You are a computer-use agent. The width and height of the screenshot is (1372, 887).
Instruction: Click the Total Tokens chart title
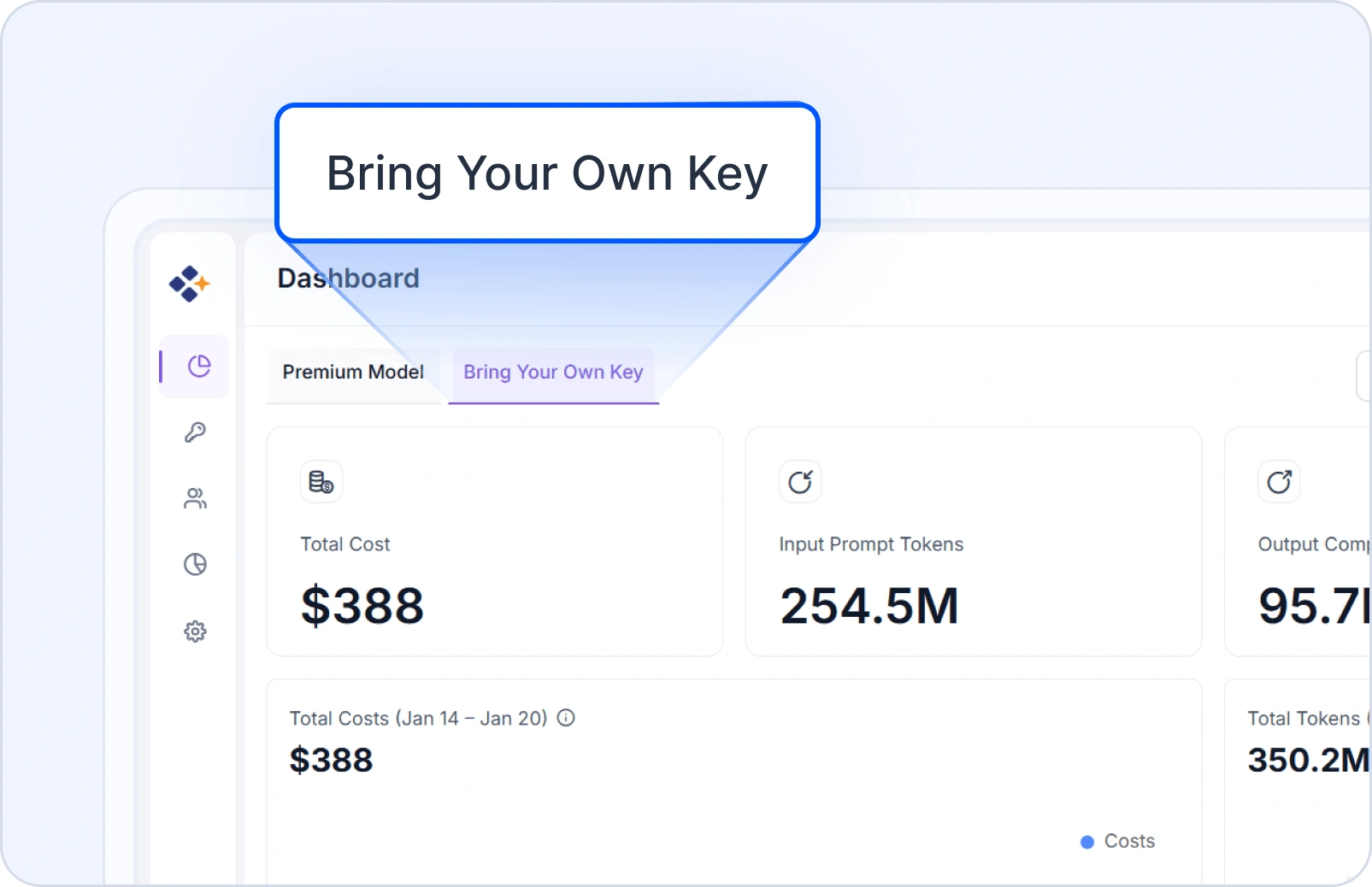click(x=1304, y=719)
